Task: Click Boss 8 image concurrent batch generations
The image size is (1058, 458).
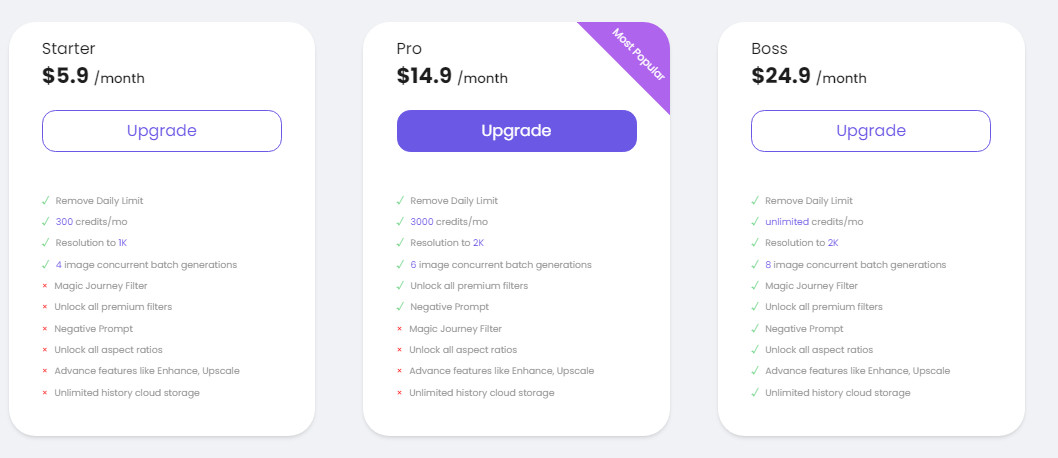Action: [x=856, y=265]
